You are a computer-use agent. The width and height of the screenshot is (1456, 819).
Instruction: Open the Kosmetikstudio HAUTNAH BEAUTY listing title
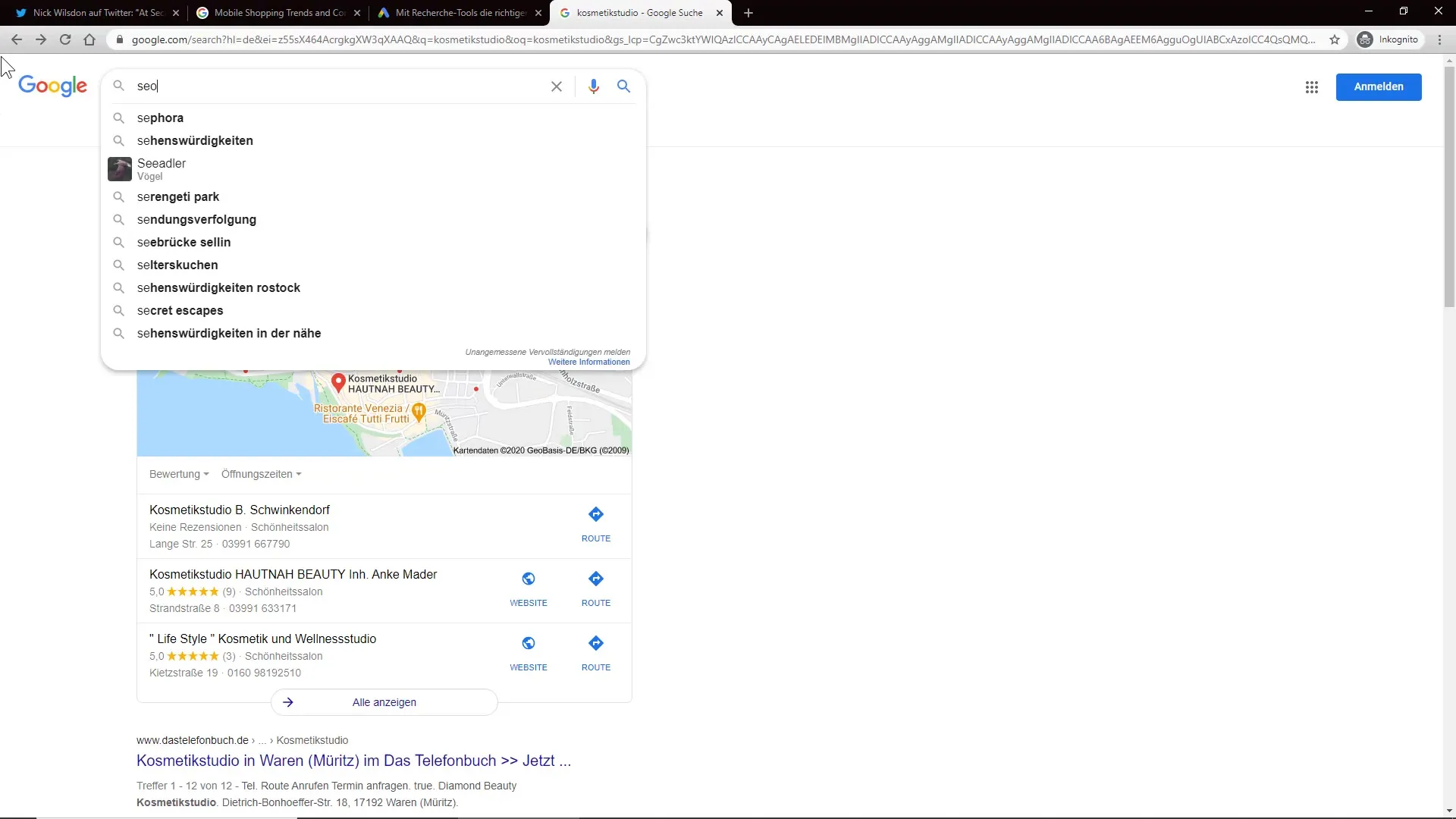[293, 575]
